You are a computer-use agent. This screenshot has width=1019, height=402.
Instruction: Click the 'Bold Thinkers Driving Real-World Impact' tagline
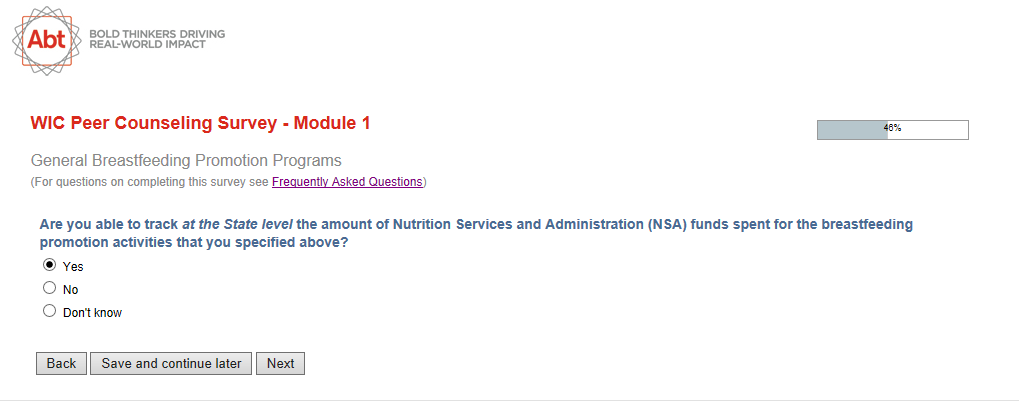(157, 39)
